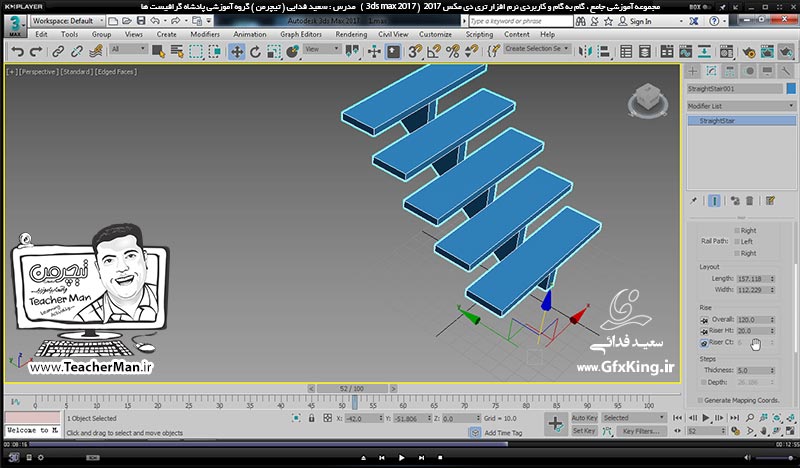Toggle the Layer Explorer icon
Image resolution: width=800 pixels, height=468 pixels.
pyautogui.click(x=645, y=52)
